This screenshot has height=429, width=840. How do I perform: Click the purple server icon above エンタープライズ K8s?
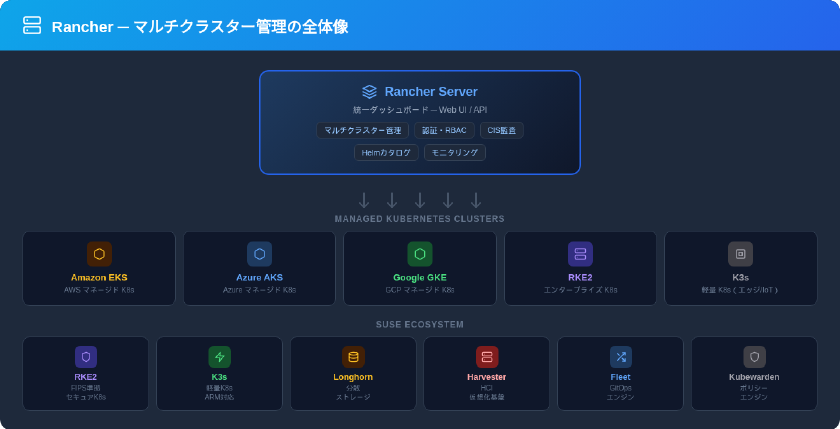point(580,254)
